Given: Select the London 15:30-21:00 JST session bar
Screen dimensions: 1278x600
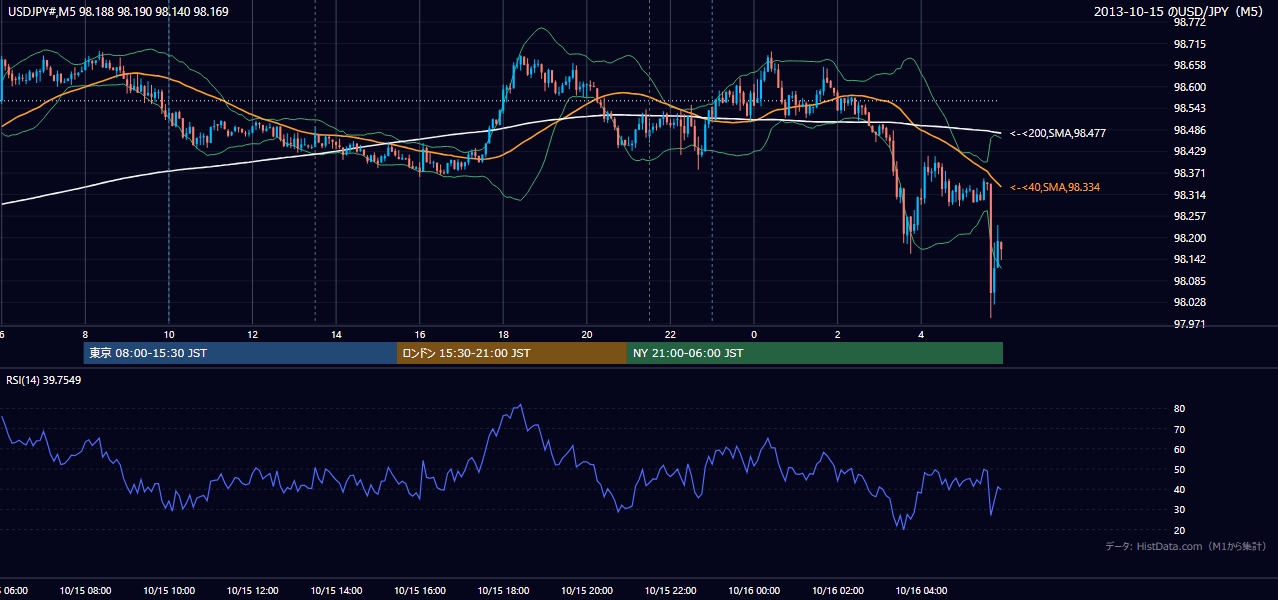Looking at the screenshot, I should point(512,353).
